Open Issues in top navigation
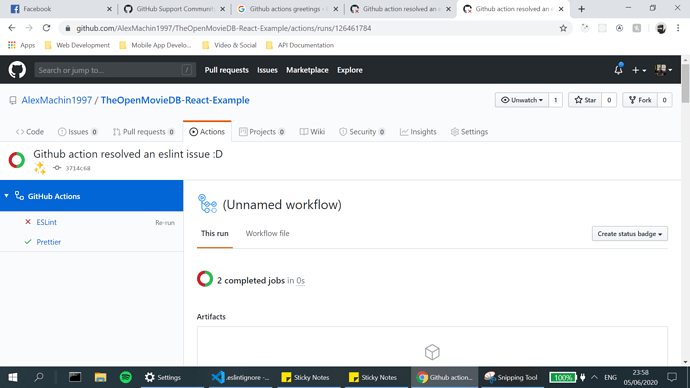This screenshot has width=690, height=388. [267, 70]
